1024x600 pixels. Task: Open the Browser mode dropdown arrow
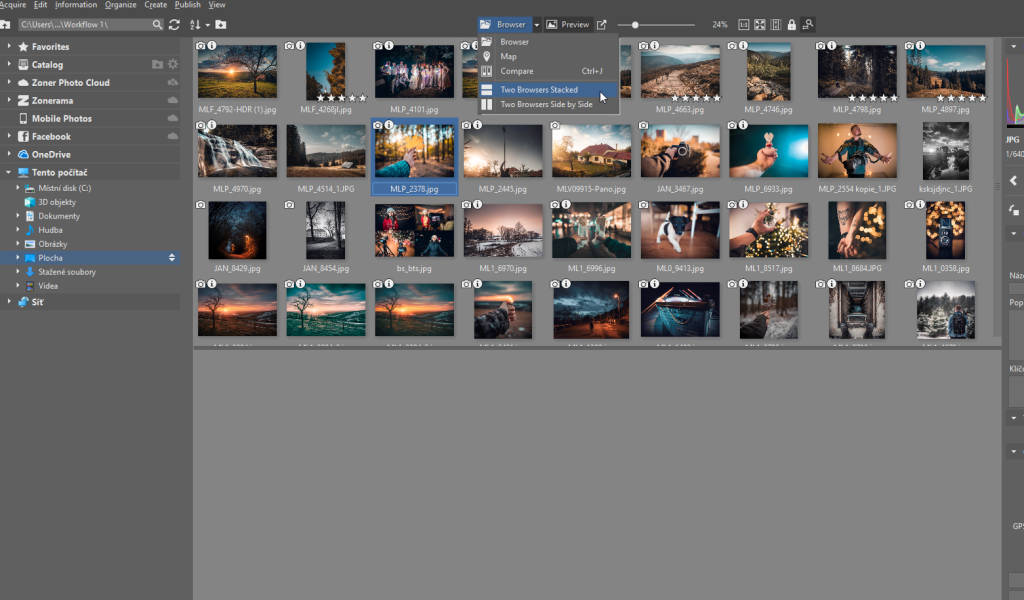click(x=536, y=24)
